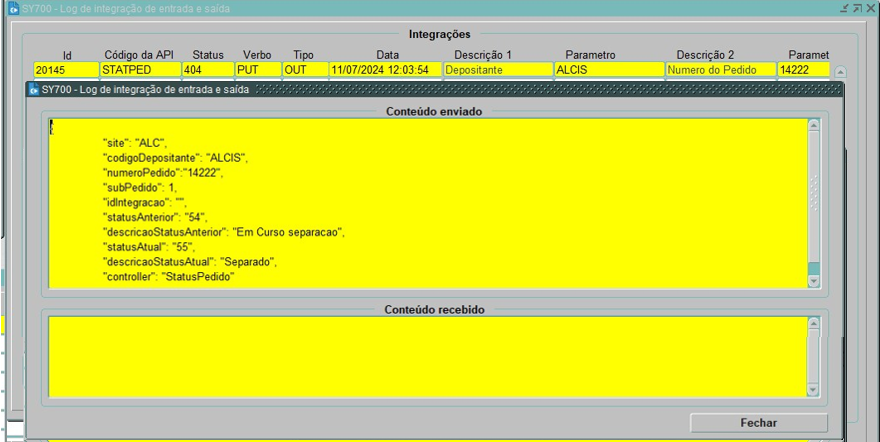Select the parameter cell showing 14222
880x442 pixels.
click(x=803, y=70)
